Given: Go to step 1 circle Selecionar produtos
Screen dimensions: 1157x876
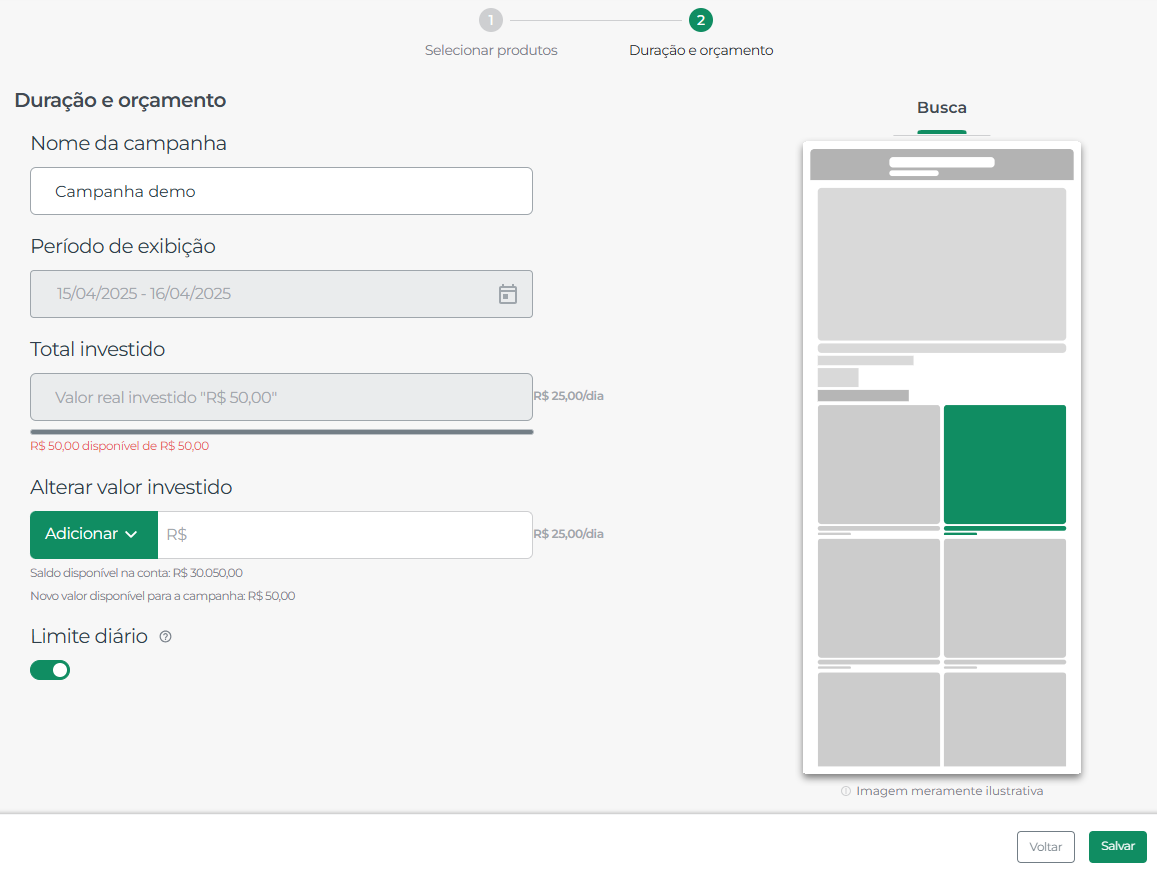Looking at the screenshot, I should [x=491, y=20].
